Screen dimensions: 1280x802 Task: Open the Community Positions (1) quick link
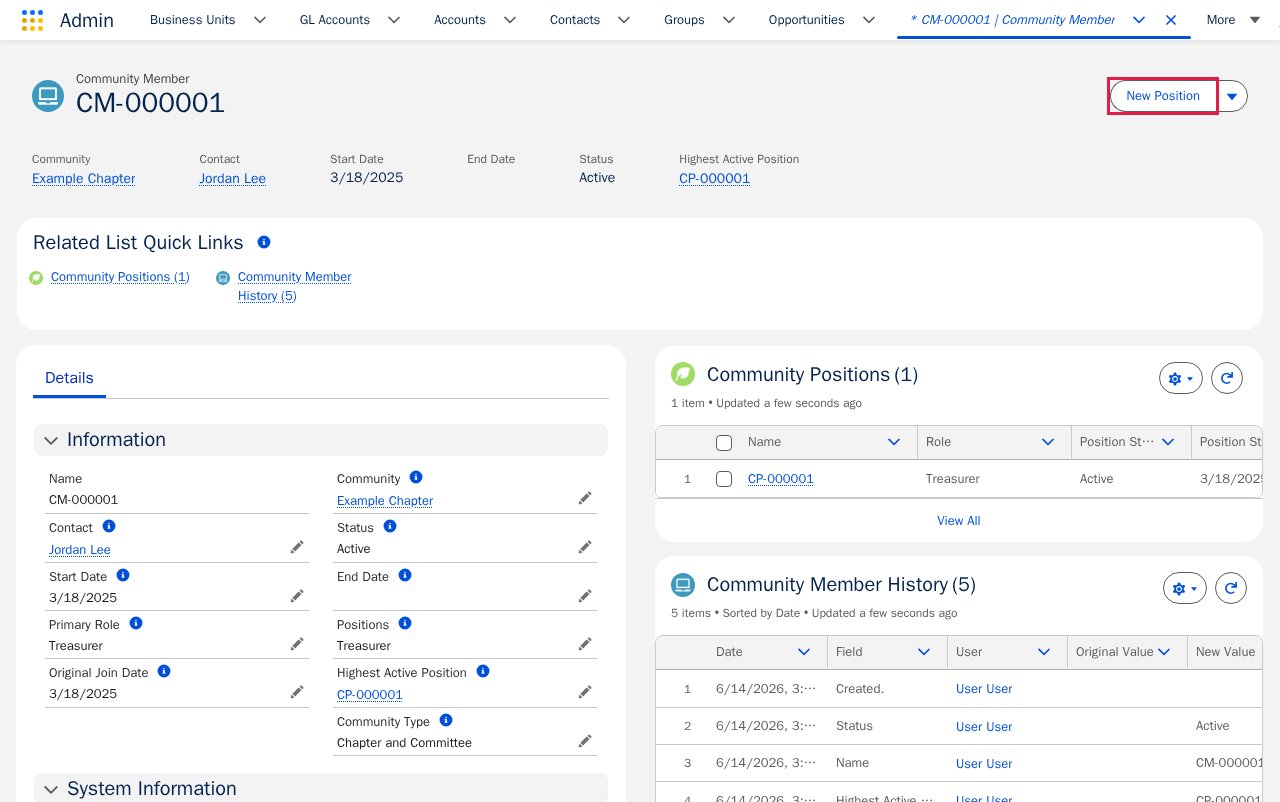(120, 277)
